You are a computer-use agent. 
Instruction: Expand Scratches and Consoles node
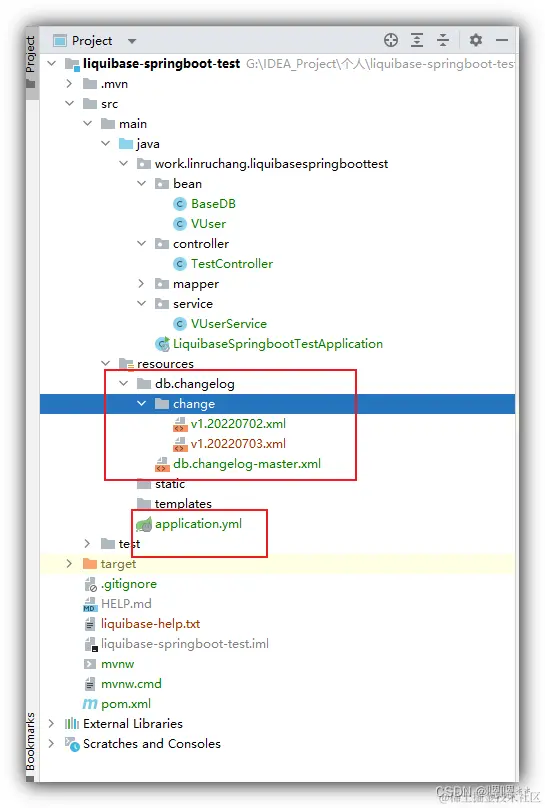[x=52, y=744]
